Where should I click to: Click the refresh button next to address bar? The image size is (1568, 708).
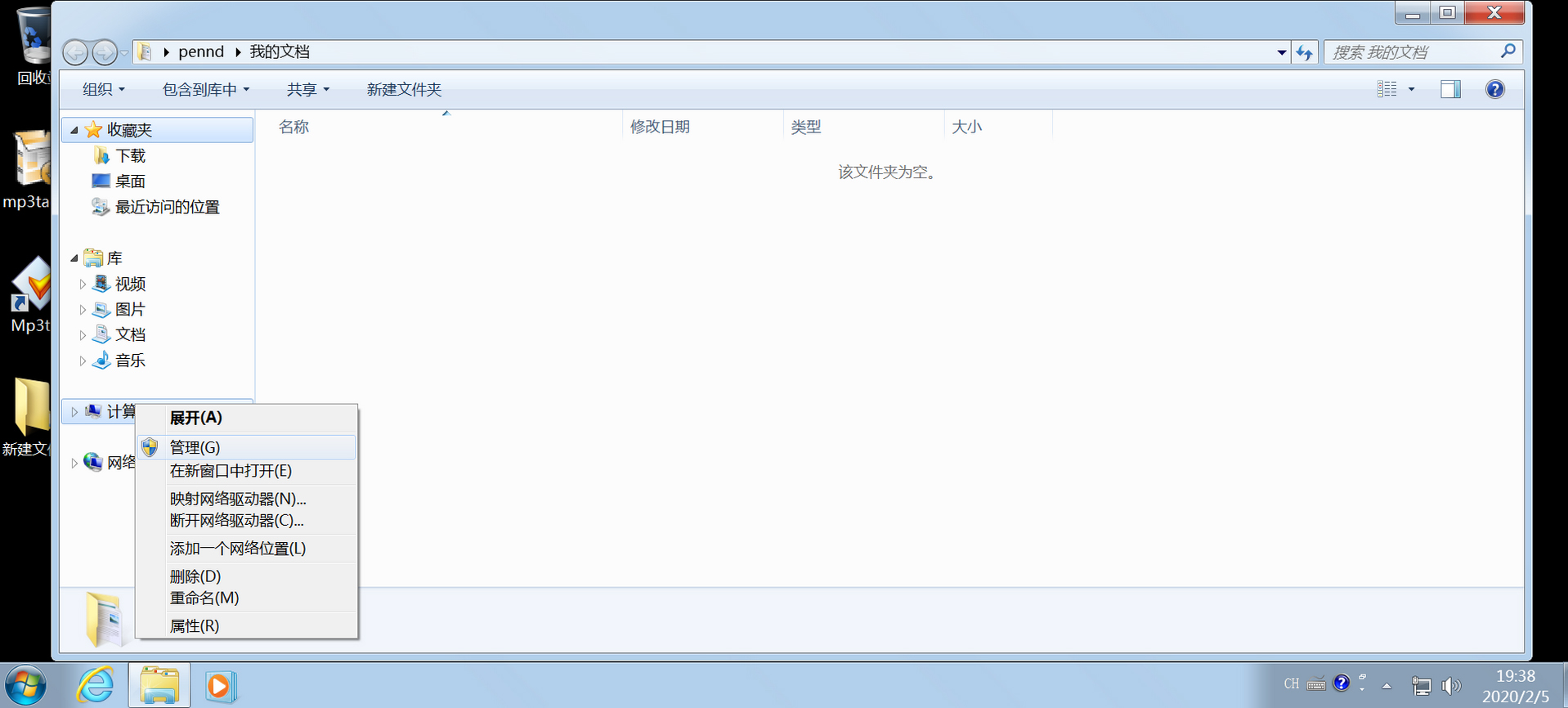(x=1304, y=52)
